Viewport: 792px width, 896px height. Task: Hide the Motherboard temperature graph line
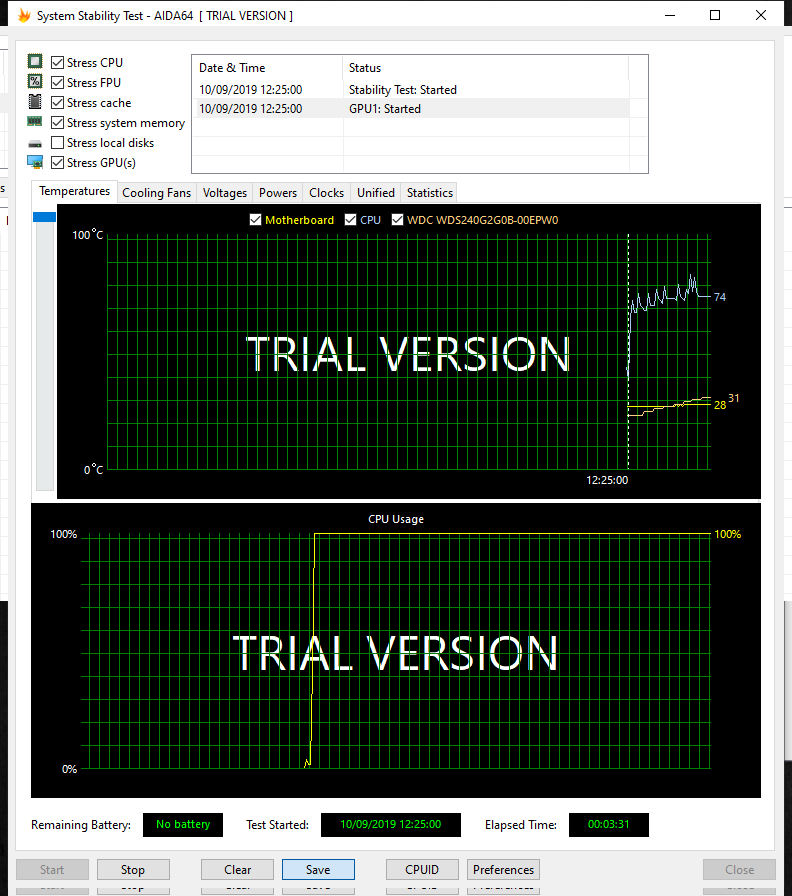point(255,220)
